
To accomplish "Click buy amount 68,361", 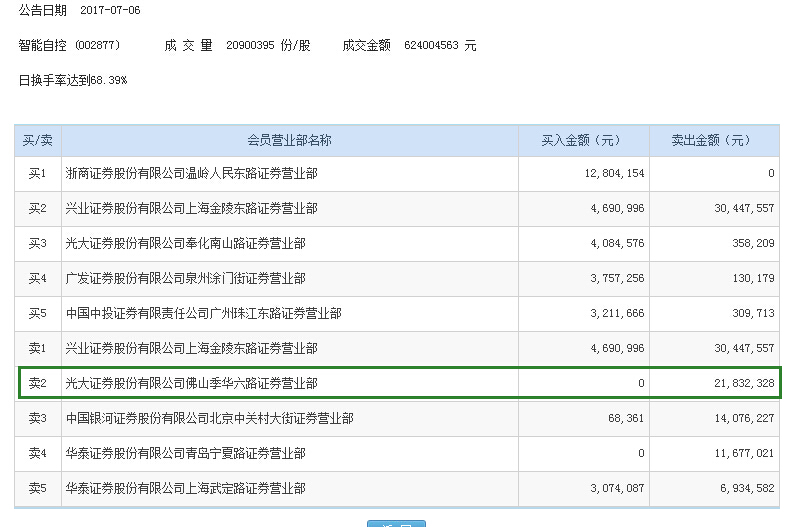I will tap(626, 418).
